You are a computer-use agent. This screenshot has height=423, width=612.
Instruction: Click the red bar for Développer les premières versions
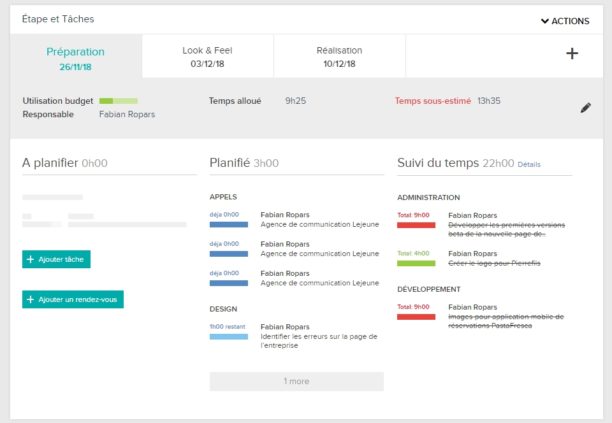(416, 225)
